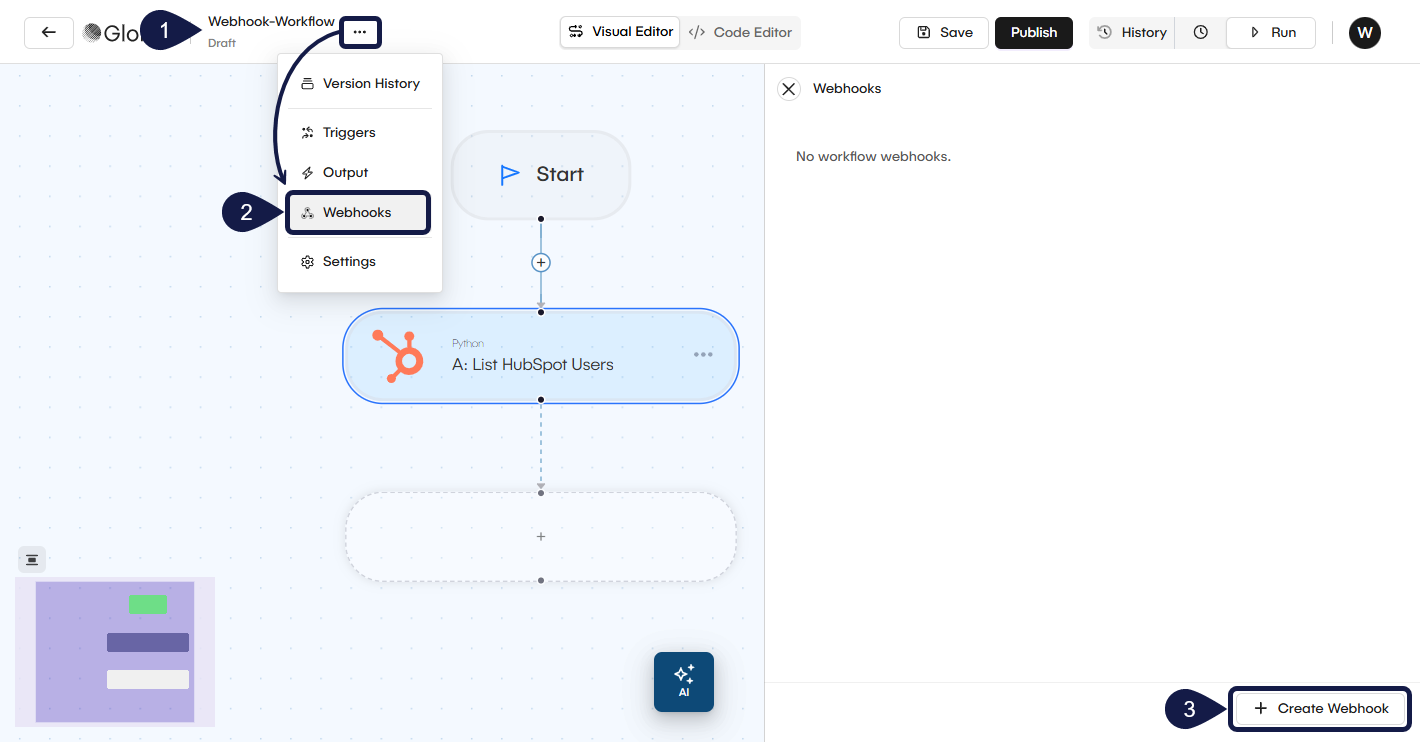This screenshot has height=742, width=1420.
Task: Open the workflow three-dots options menu
Action: coord(360,32)
